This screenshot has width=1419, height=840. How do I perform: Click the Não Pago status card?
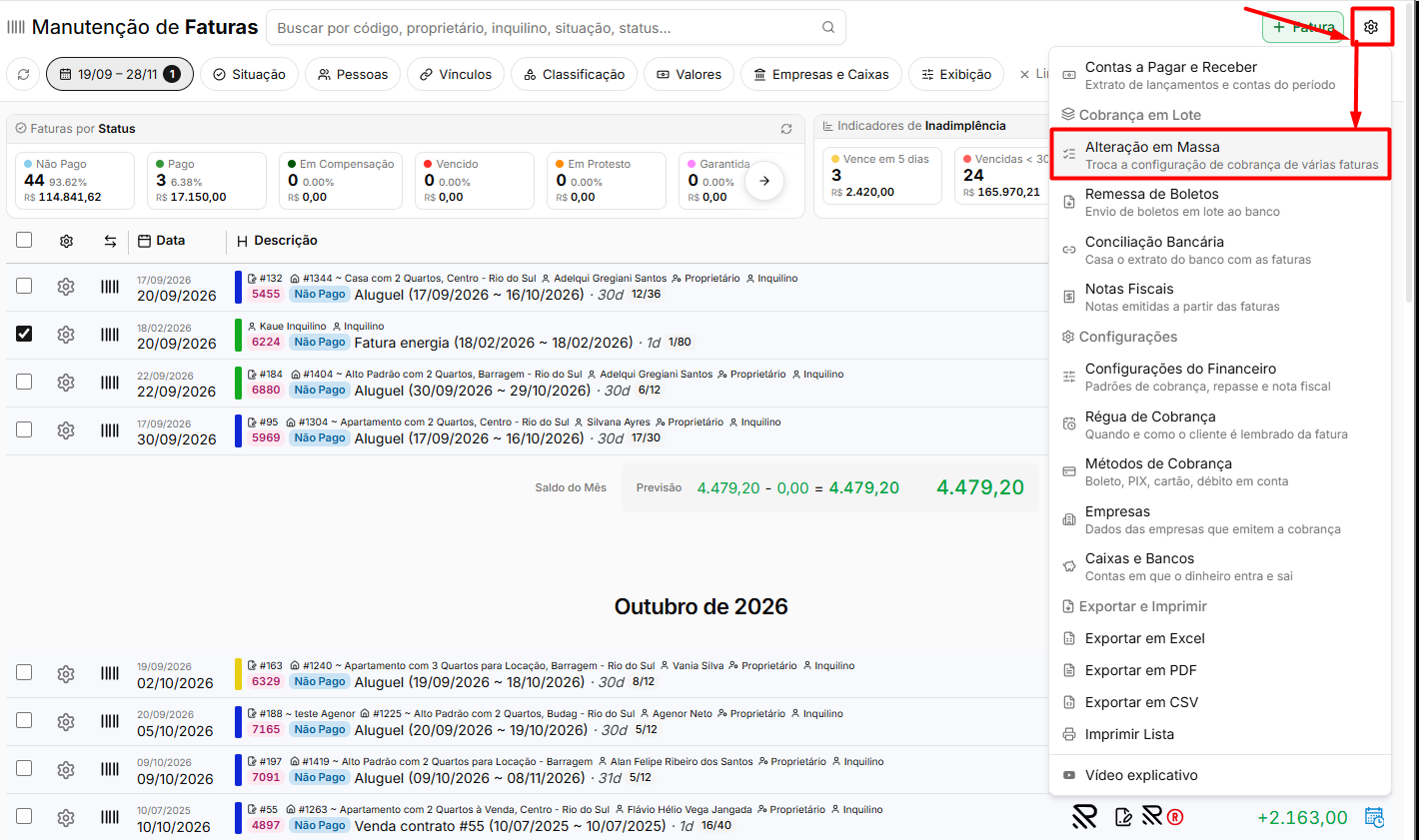click(74, 181)
